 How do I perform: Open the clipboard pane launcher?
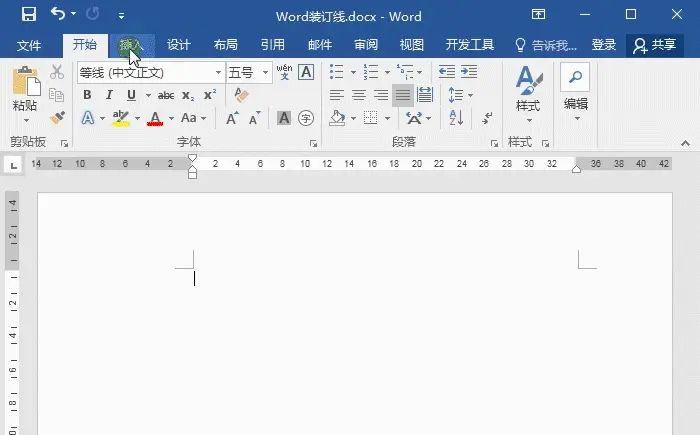tap(64, 143)
